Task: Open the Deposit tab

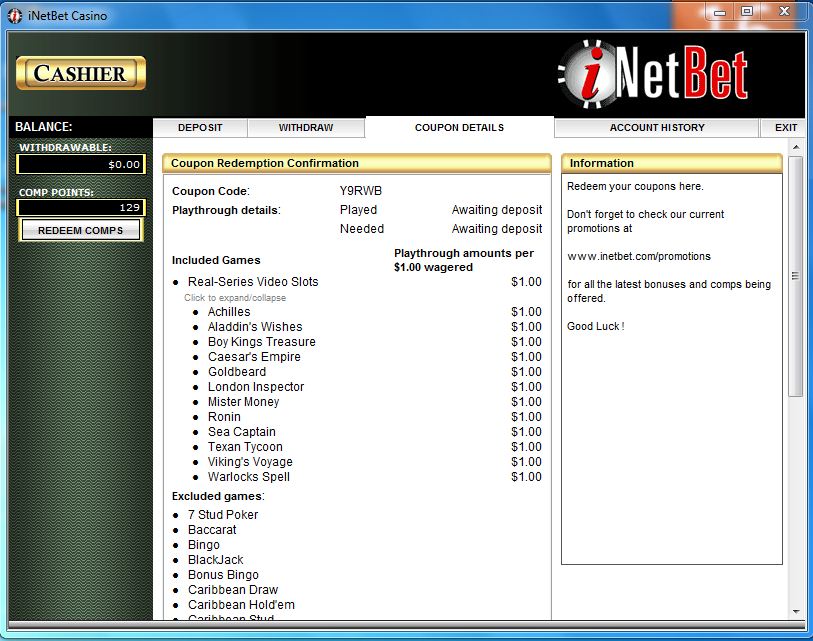Action: 200,128
